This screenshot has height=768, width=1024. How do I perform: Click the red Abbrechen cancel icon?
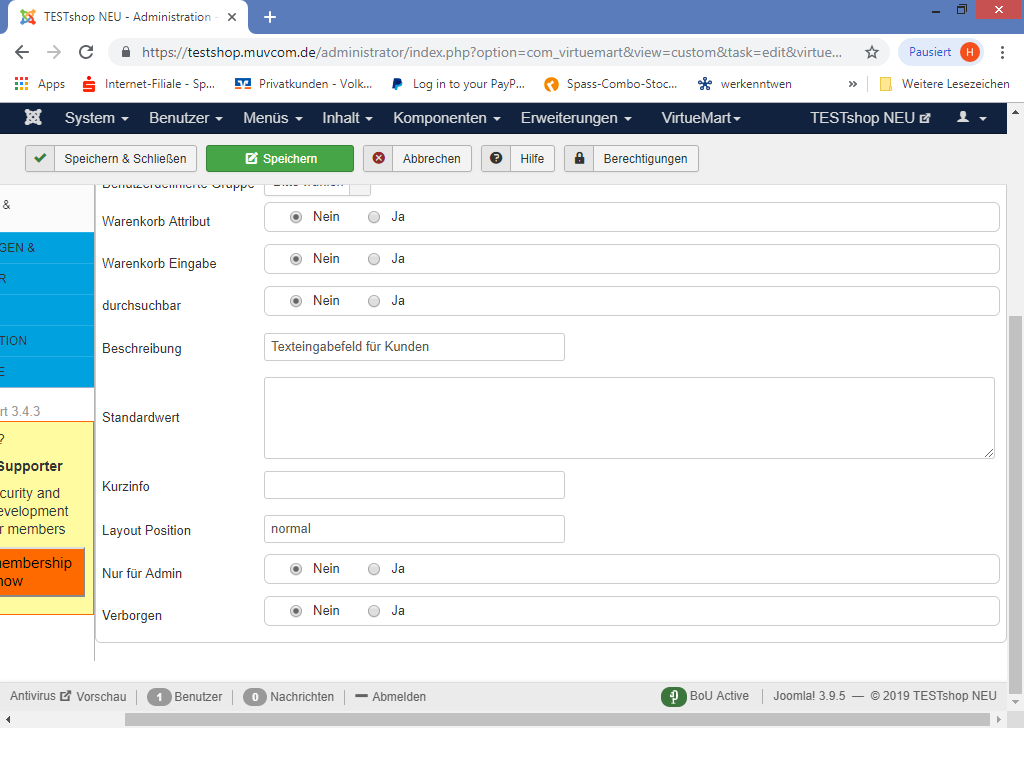click(379, 159)
